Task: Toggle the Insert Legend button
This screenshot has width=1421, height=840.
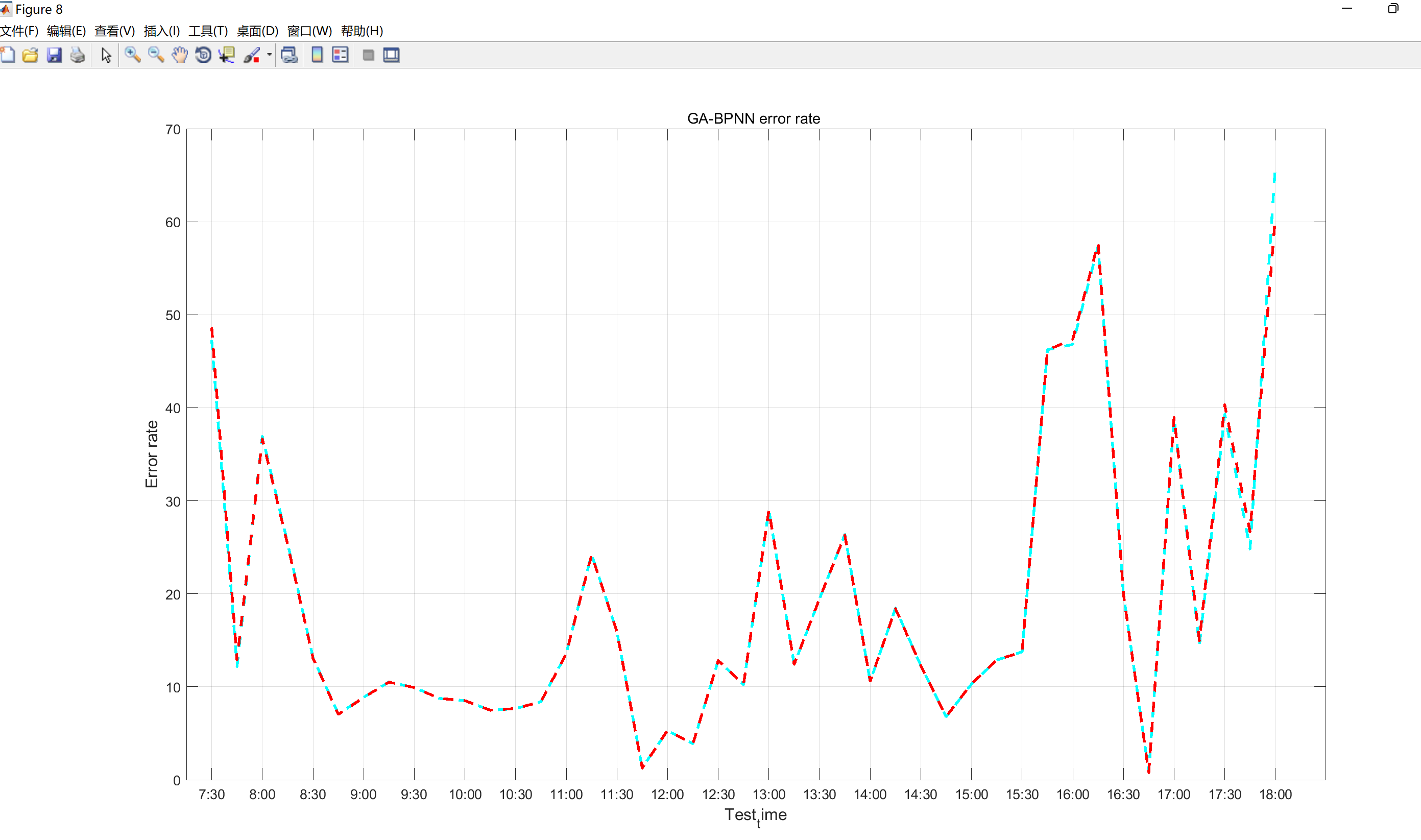Action: click(x=340, y=55)
